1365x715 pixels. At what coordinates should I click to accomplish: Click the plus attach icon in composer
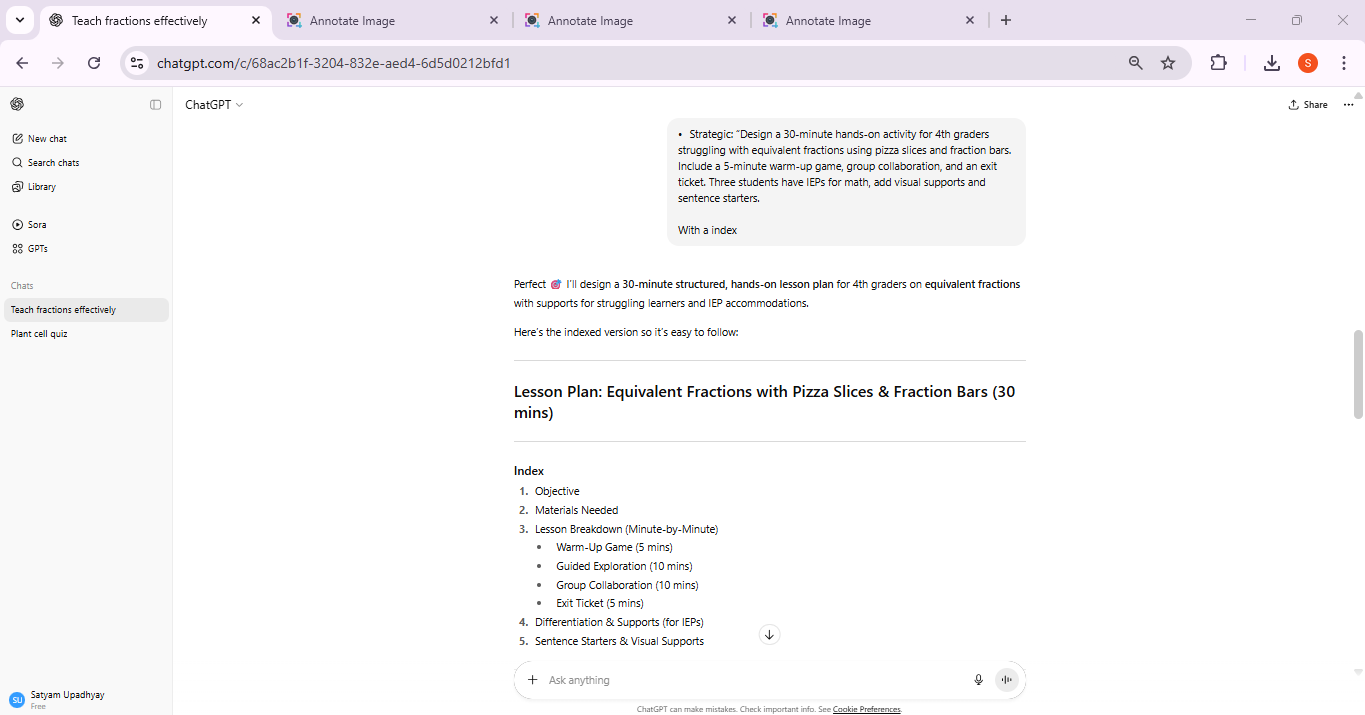click(x=533, y=680)
